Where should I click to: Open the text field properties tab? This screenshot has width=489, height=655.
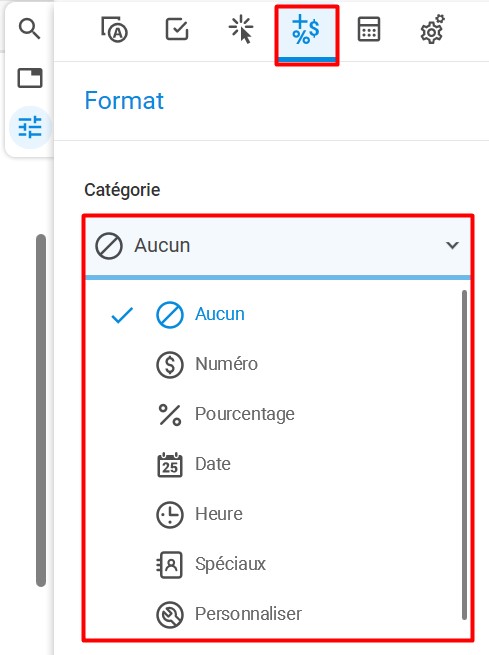click(114, 29)
